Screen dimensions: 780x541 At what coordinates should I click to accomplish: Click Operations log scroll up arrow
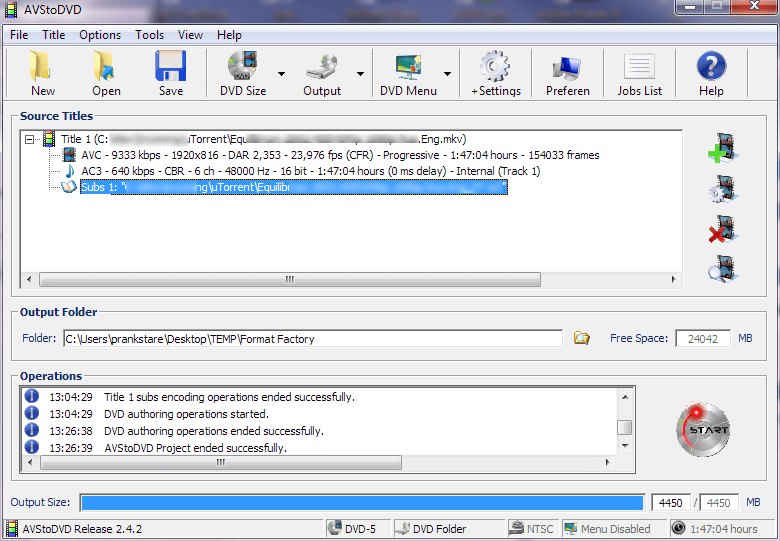pyautogui.click(x=625, y=397)
